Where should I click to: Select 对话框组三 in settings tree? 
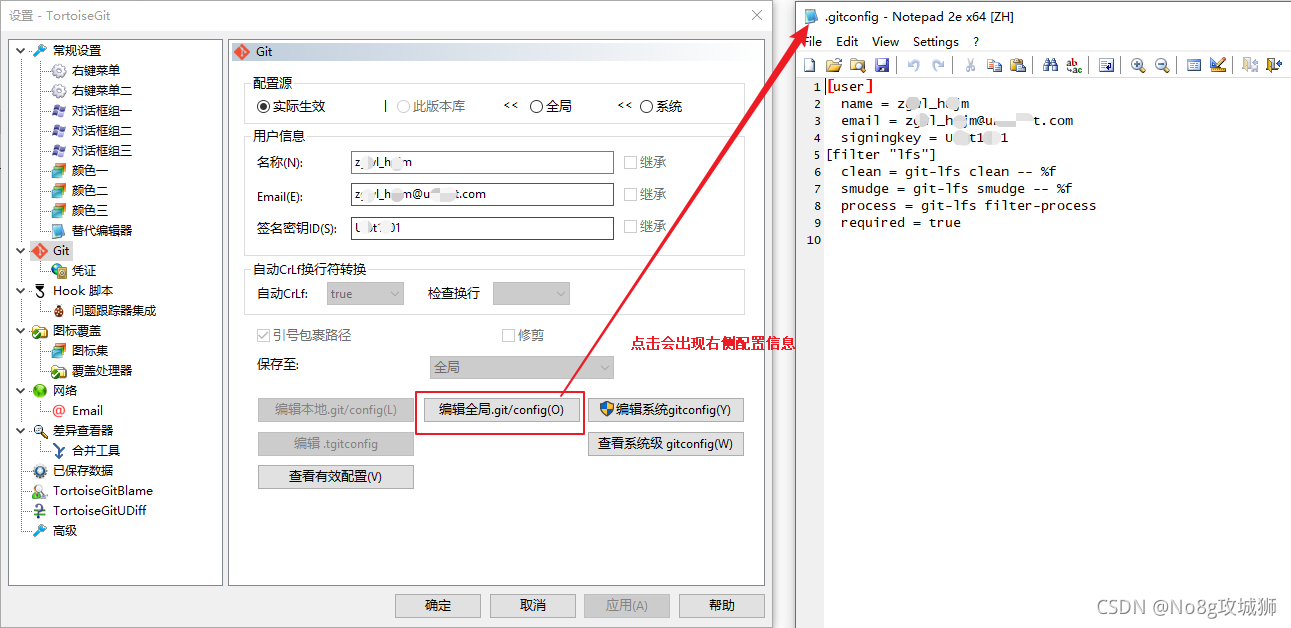pyautogui.click(x=102, y=150)
